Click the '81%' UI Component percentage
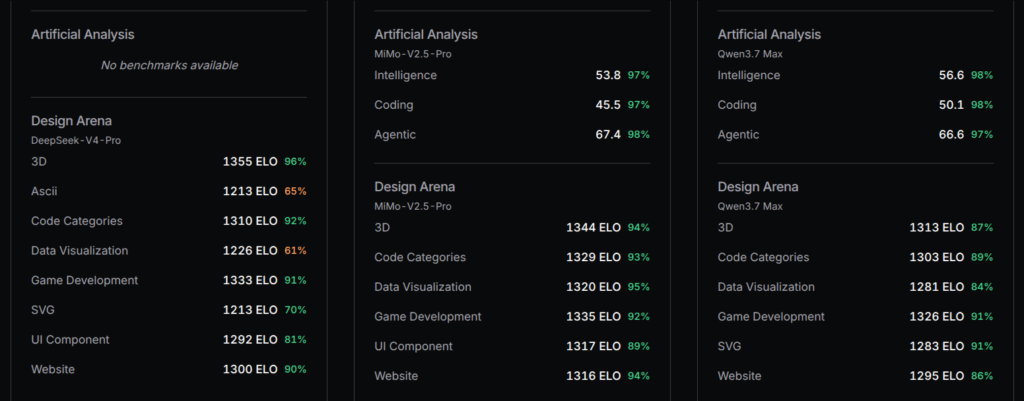Image resolution: width=1024 pixels, height=401 pixels. tap(295, 340)
